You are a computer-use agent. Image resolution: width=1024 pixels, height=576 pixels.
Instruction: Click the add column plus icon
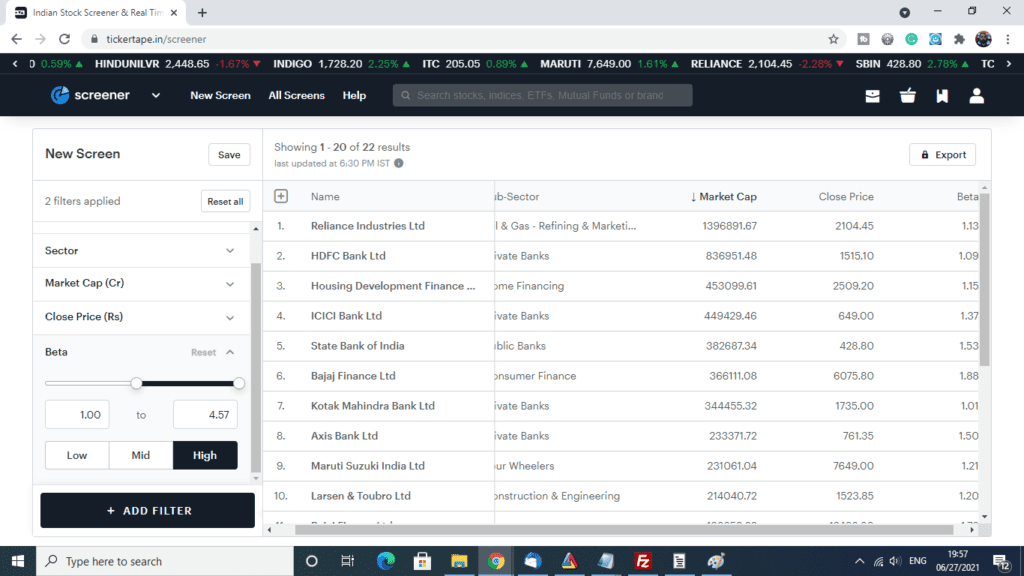pos(281,197)
